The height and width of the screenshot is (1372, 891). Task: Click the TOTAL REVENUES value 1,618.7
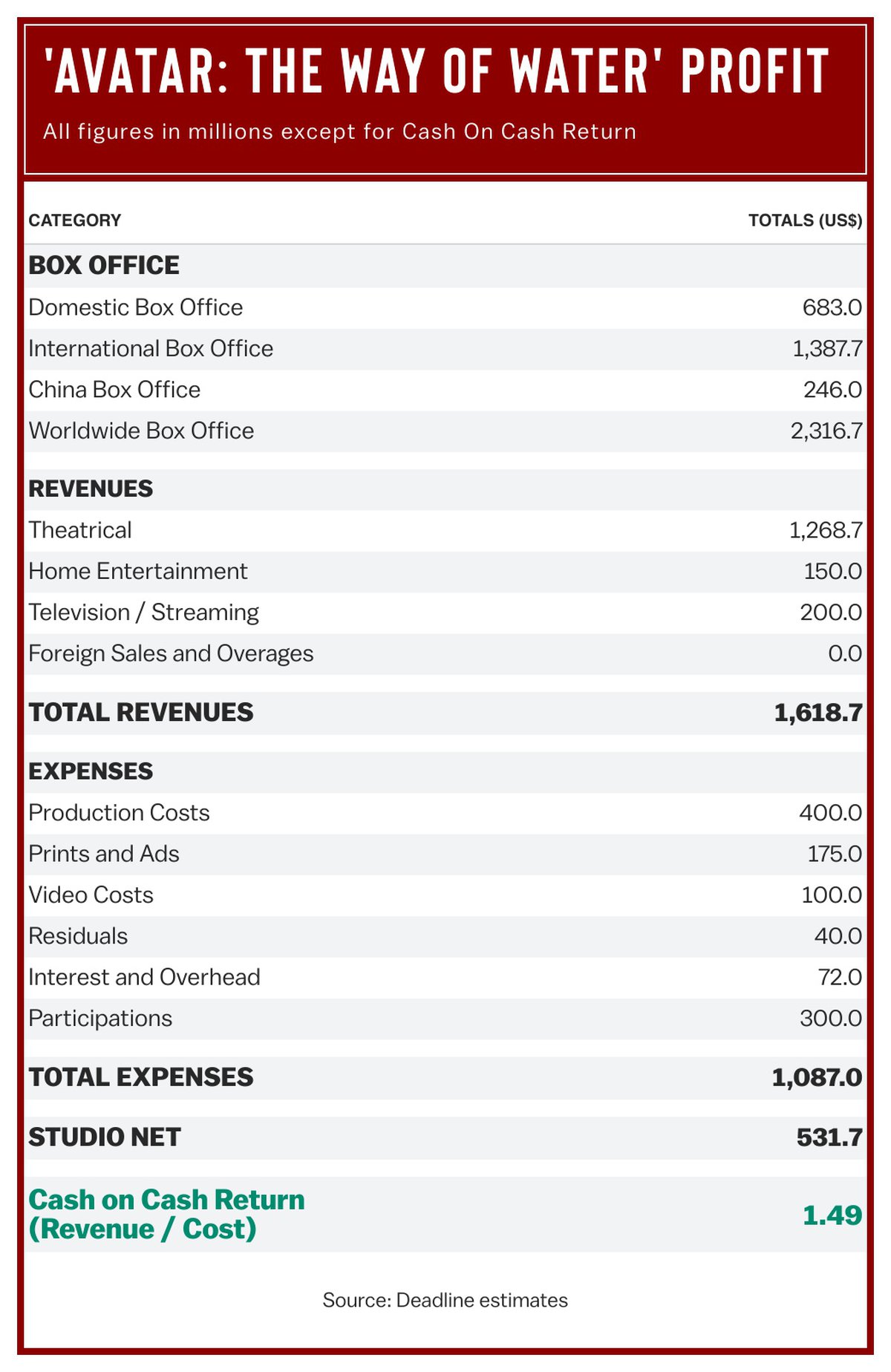point(817,713)
